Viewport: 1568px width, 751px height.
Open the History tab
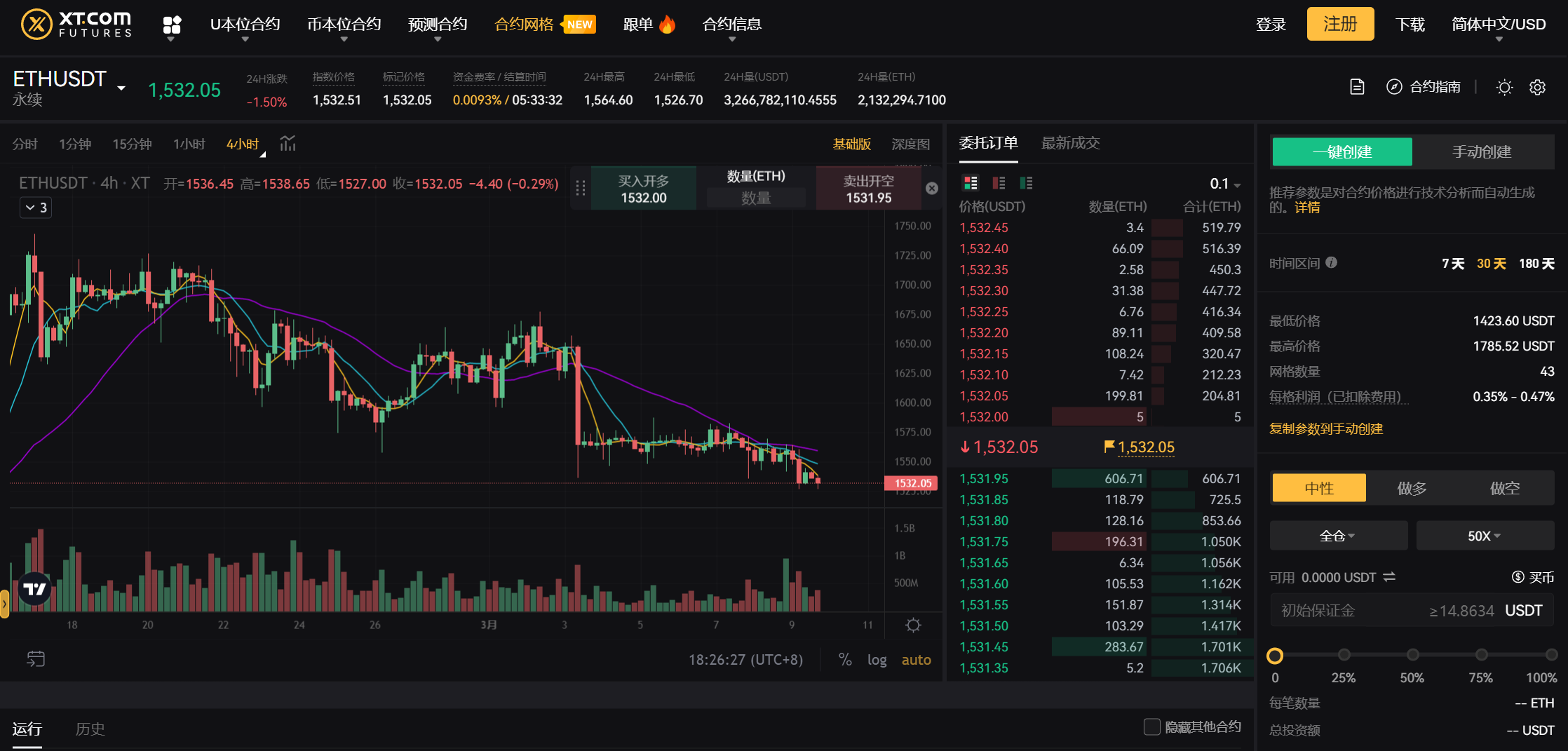[x=90, y=729]
